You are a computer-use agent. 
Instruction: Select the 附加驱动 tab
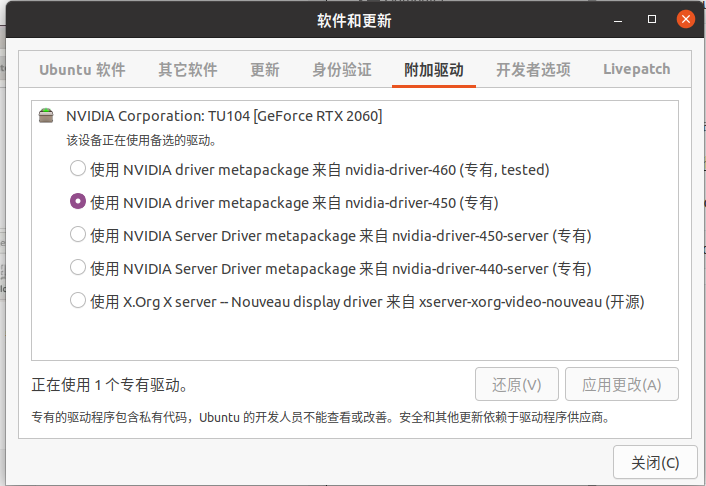tap(434, 70)
